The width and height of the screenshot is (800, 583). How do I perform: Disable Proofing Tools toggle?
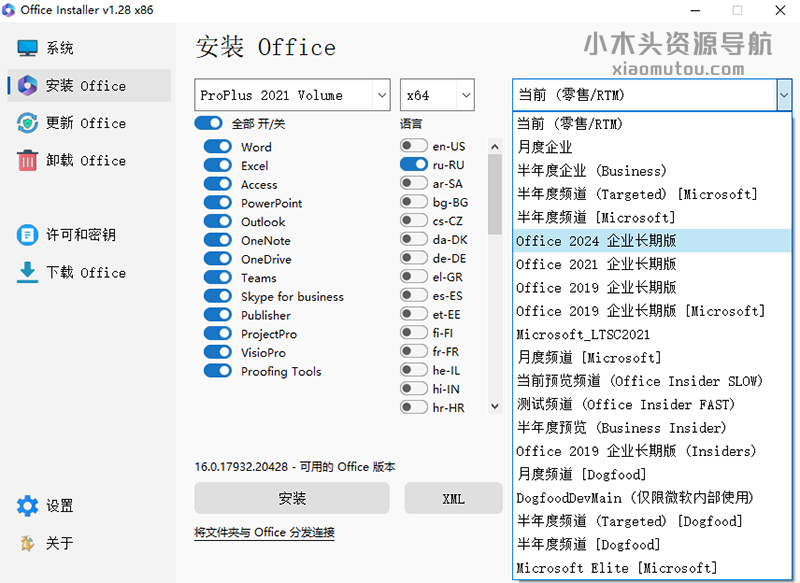coord(218,371)
